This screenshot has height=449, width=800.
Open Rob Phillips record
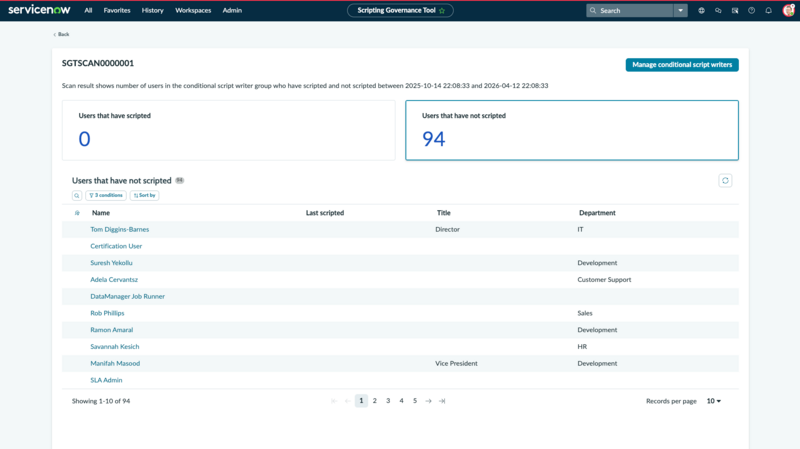(107, 313)
